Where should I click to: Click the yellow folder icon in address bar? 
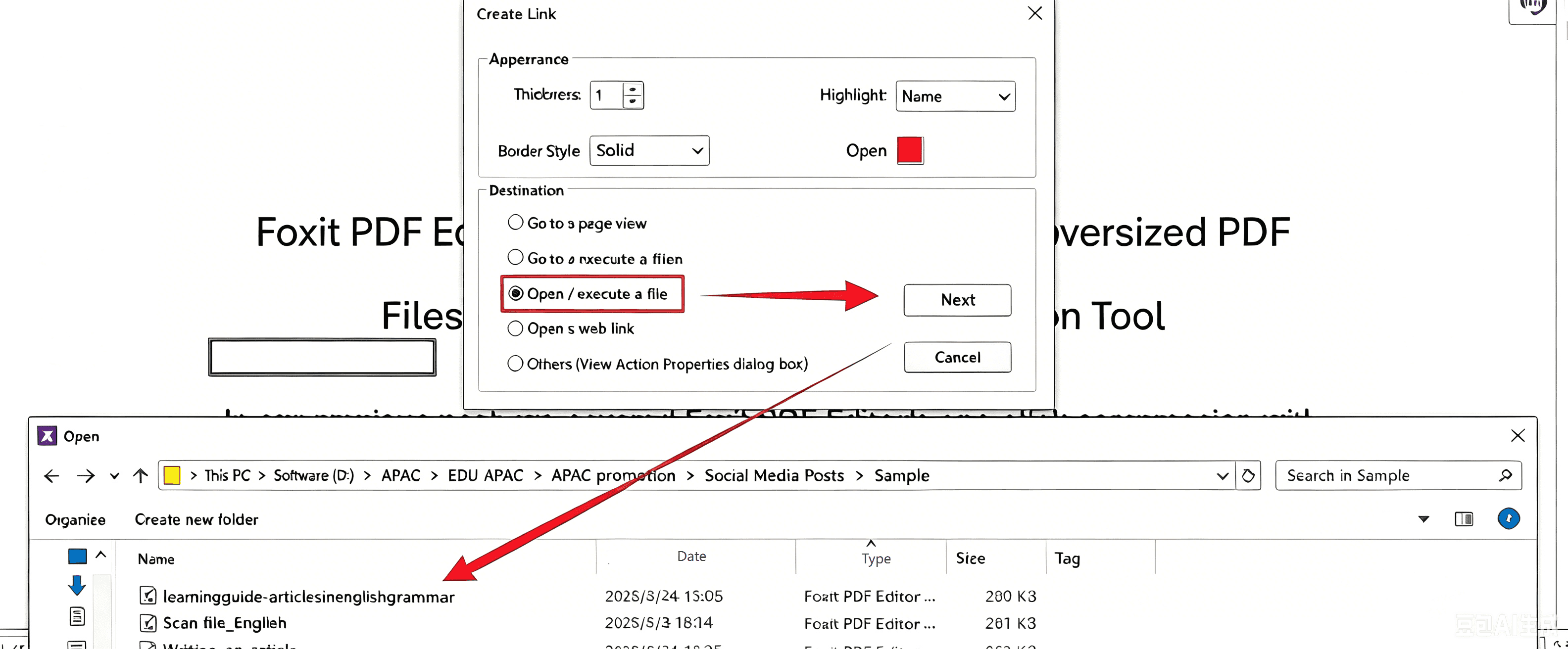point(172,475)
